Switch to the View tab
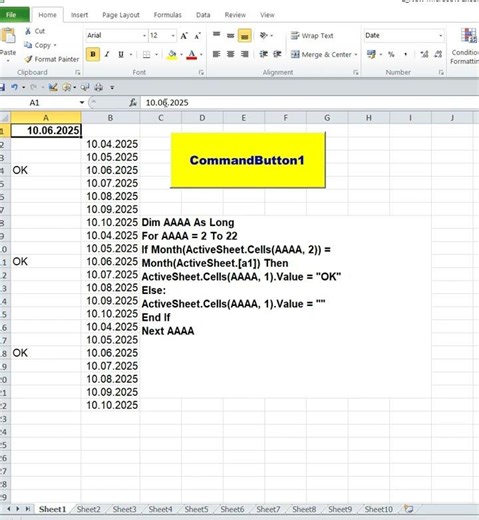This screenshot has width=479, height=520. click(x=267, y=15)
